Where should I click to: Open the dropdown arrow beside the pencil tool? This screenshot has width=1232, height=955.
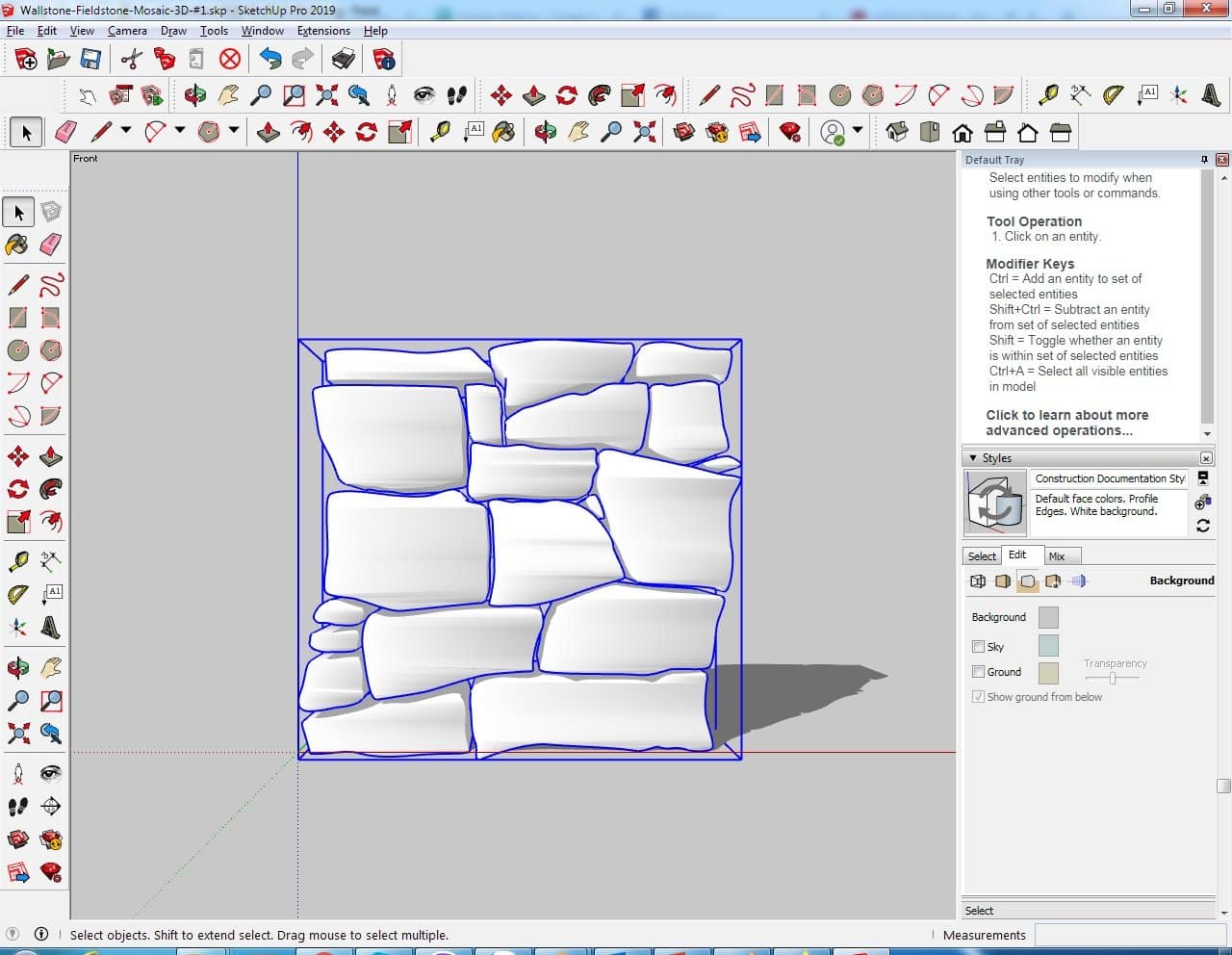(126, 131)
